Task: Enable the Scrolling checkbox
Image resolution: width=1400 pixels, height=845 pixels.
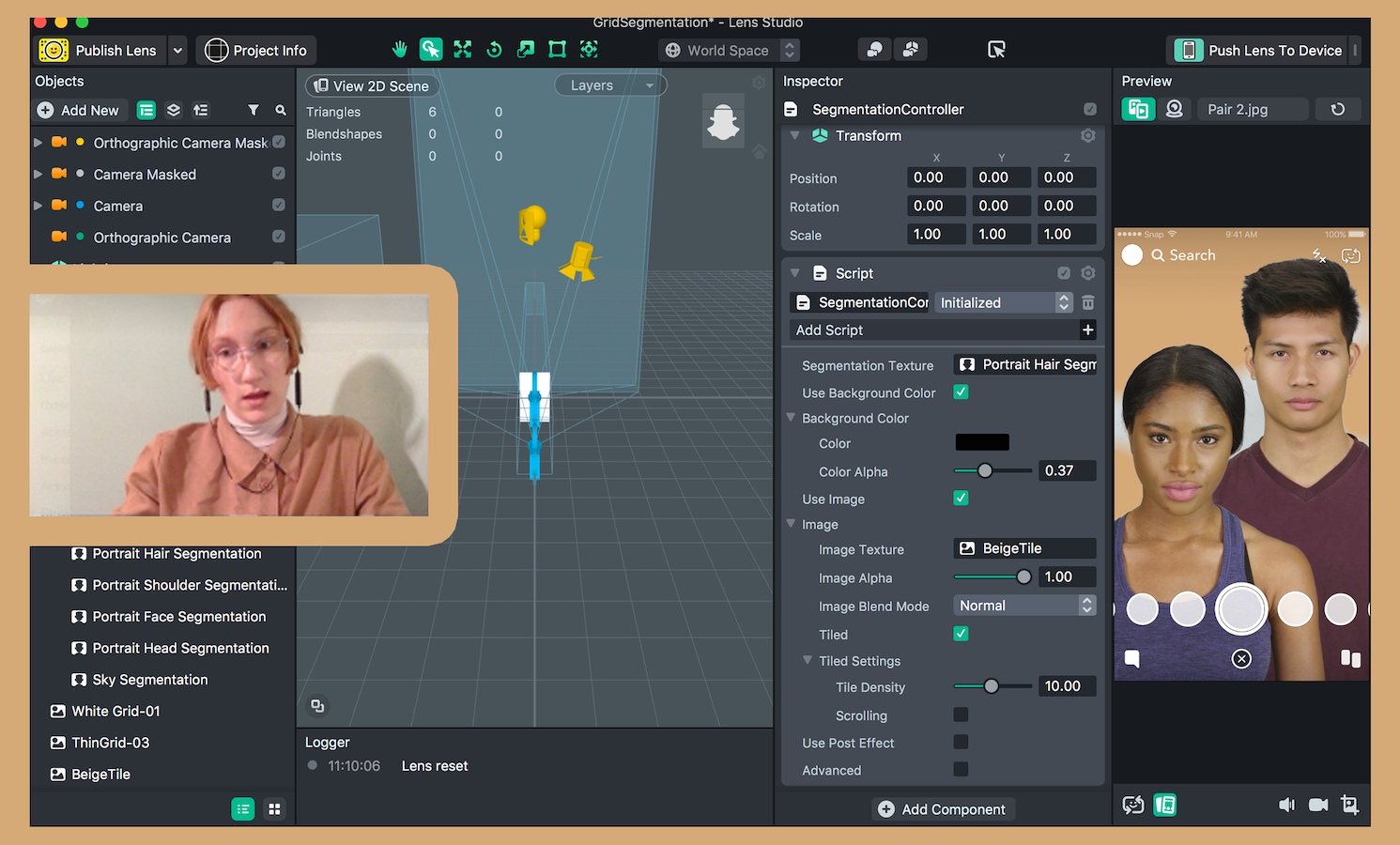Action: 962,714
